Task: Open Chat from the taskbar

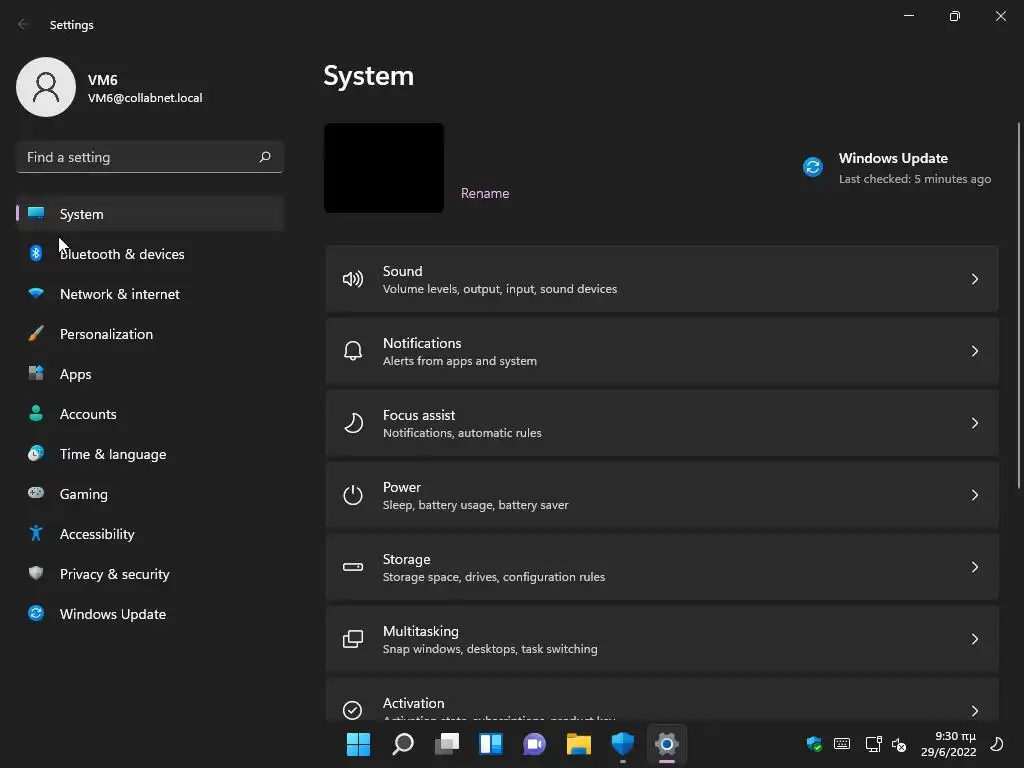Action: coord(534,744)
